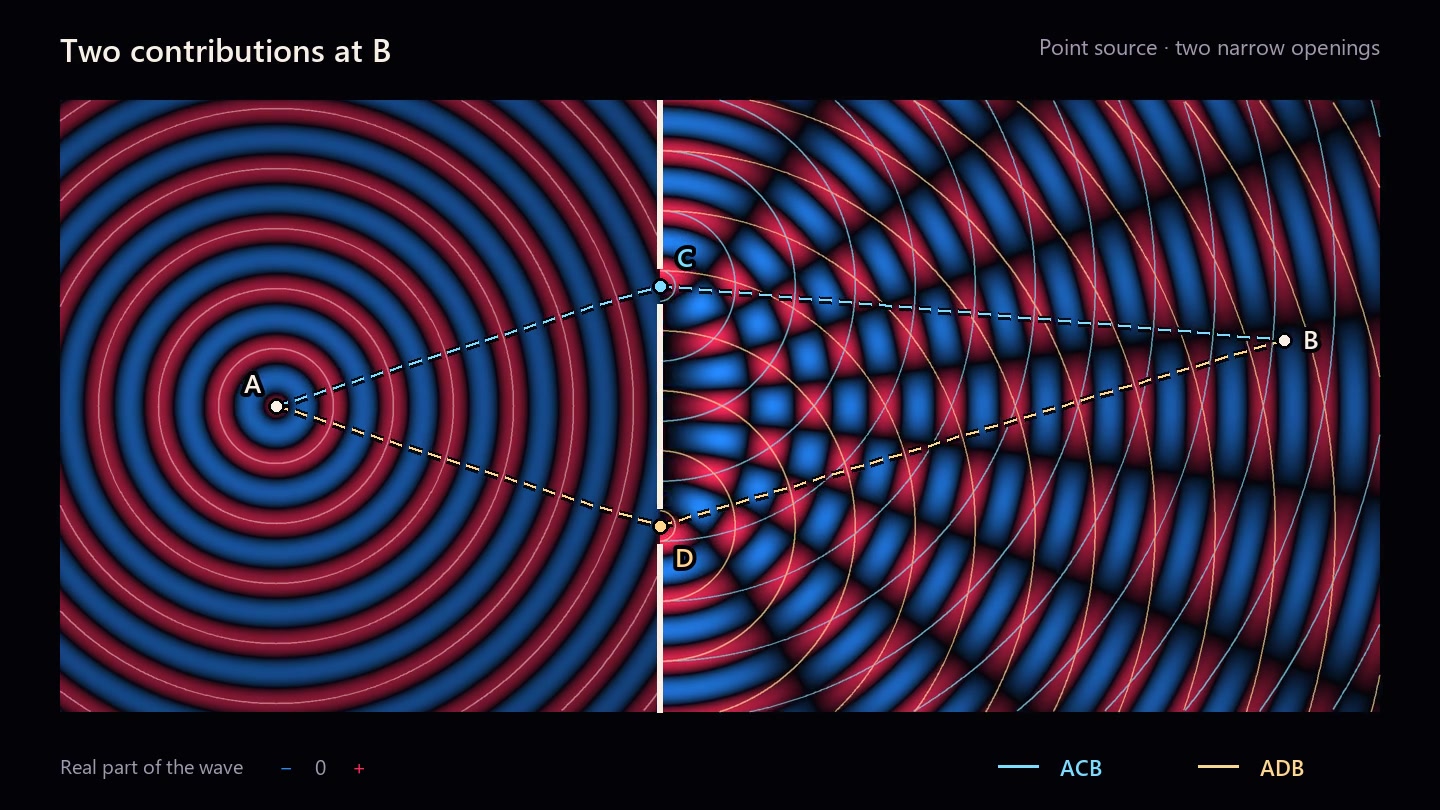This screenshot has width=1440, height=810.
Task: Select the blue dot at opening C
Action: pos(660,287)
